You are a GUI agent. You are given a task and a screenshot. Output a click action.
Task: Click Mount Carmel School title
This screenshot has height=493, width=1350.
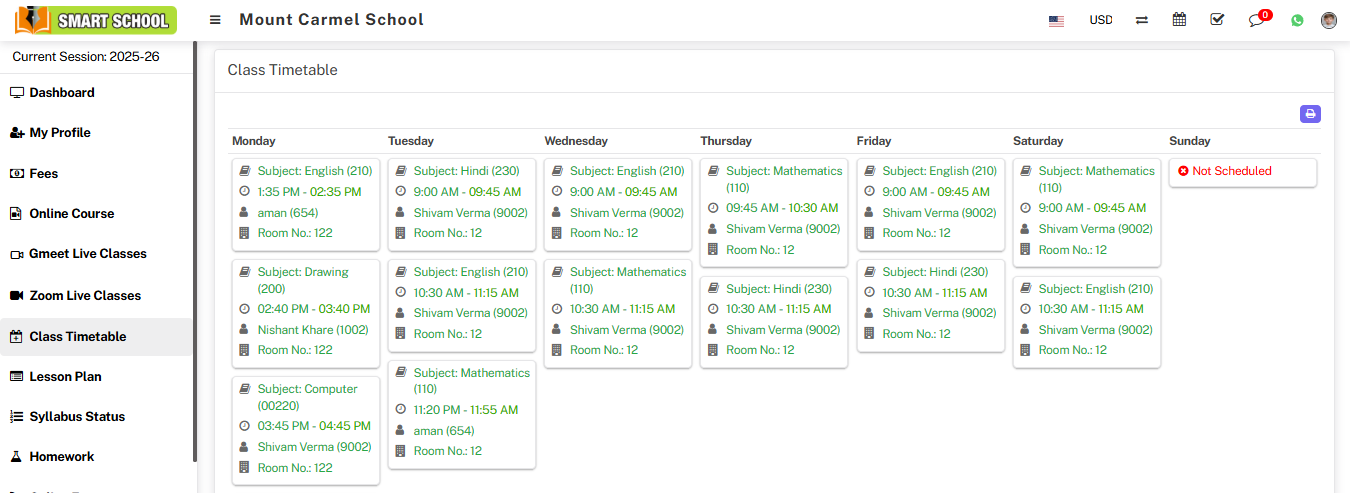332,20
